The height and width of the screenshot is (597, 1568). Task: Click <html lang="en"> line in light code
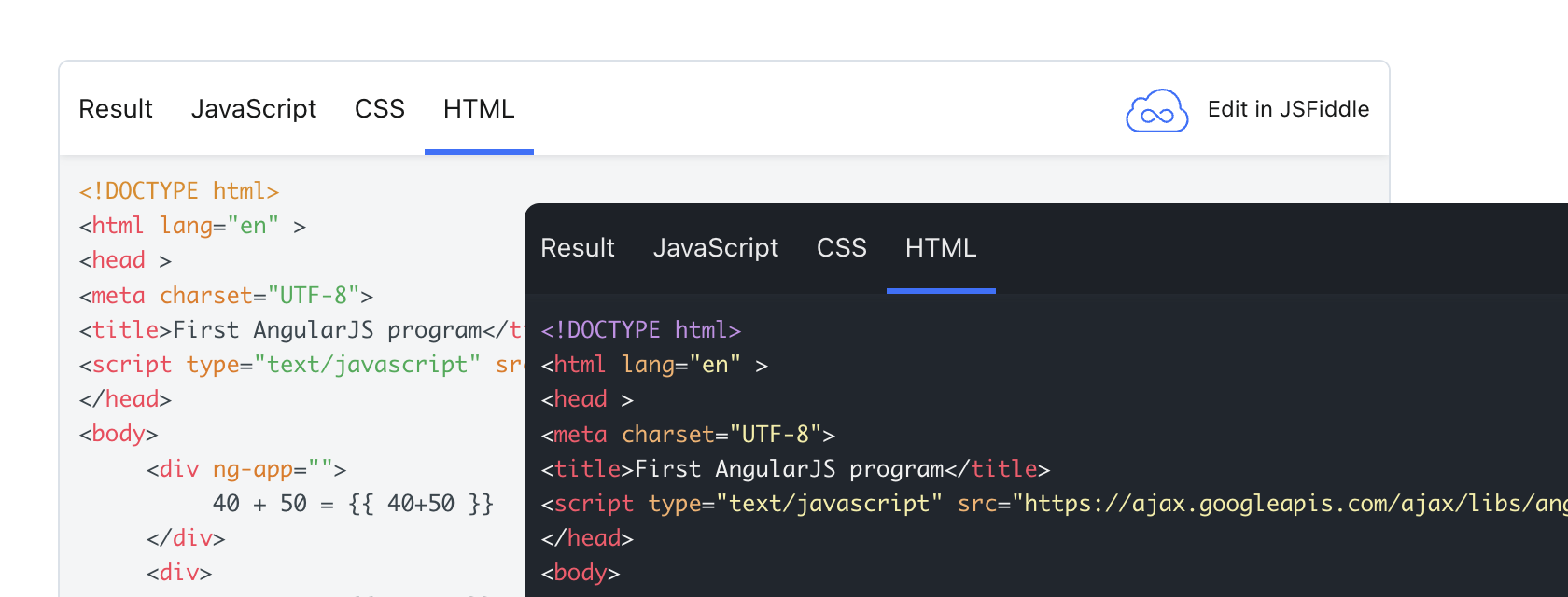(192, 226)
